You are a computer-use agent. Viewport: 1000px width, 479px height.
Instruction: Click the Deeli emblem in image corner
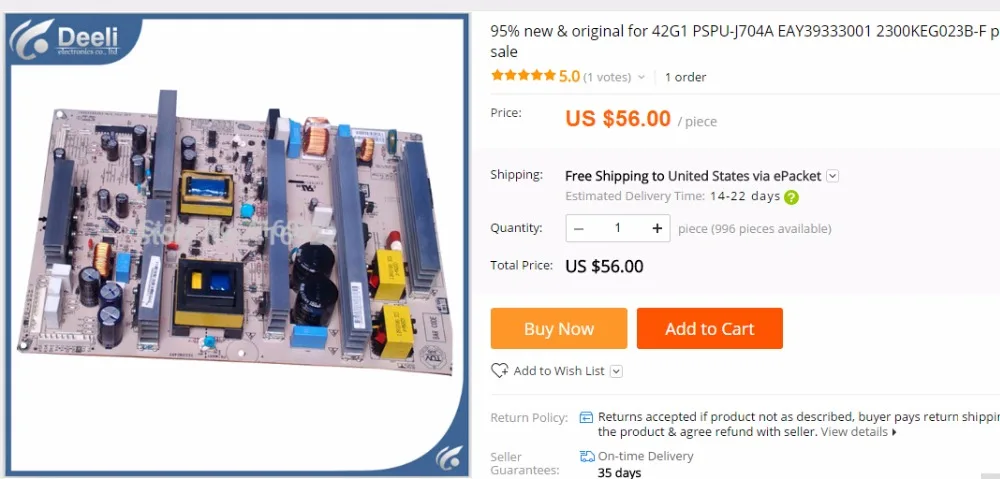pos(449,457)
